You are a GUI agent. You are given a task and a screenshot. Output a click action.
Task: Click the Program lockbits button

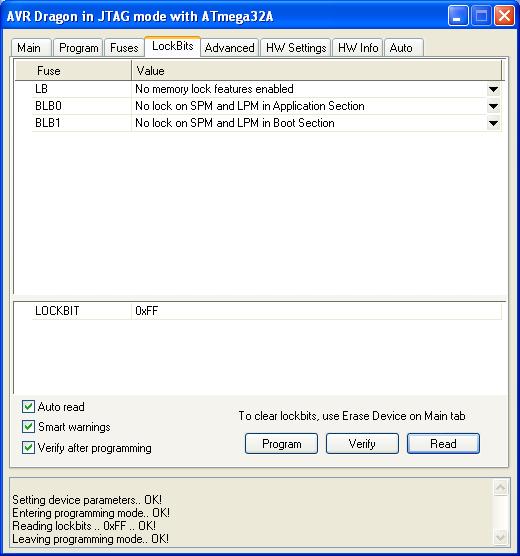[x=281, y=443]
